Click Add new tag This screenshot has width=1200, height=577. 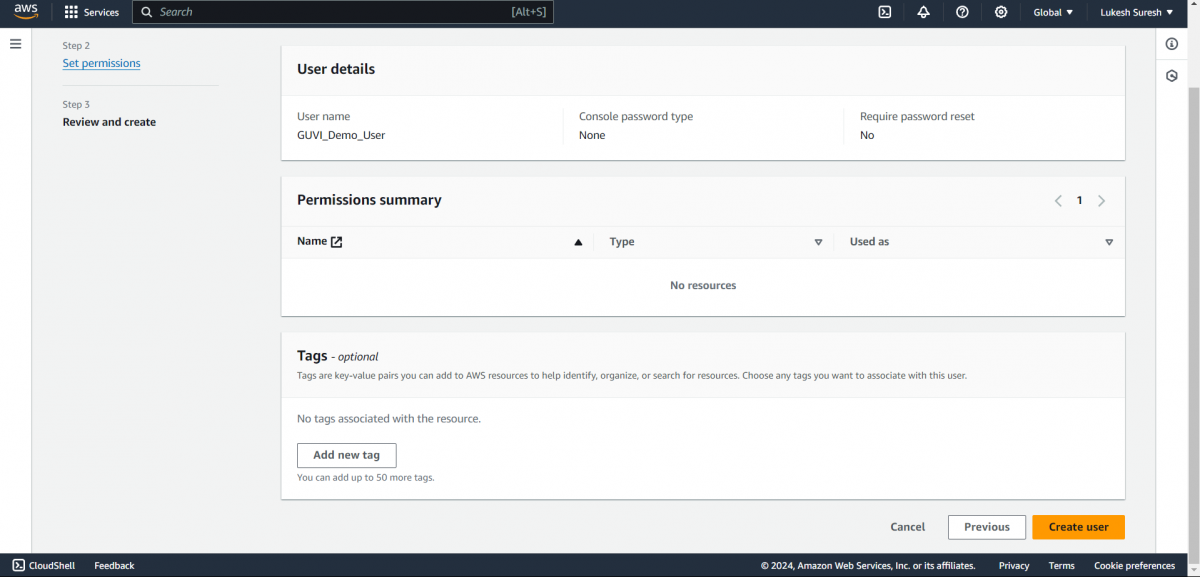click(346, 455)
